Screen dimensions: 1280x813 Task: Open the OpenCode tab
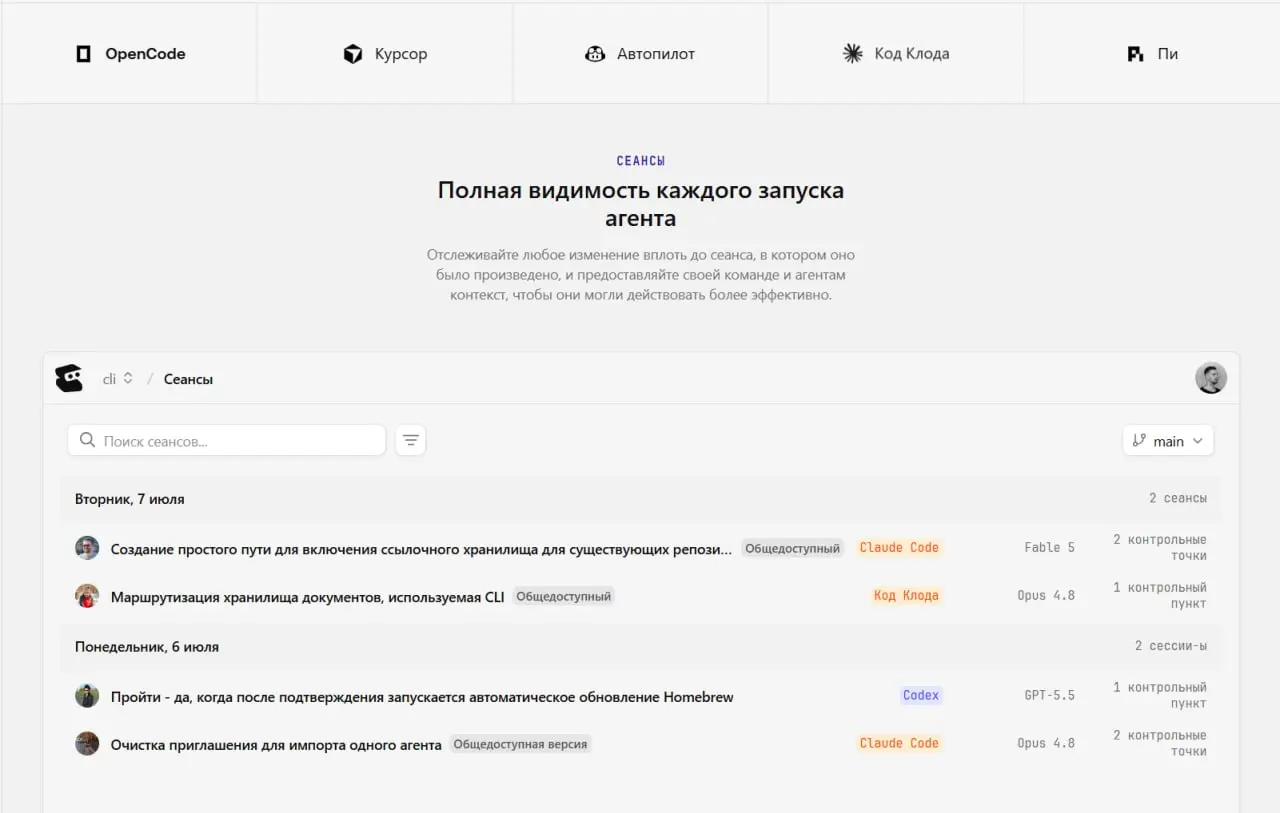point(129,53)
